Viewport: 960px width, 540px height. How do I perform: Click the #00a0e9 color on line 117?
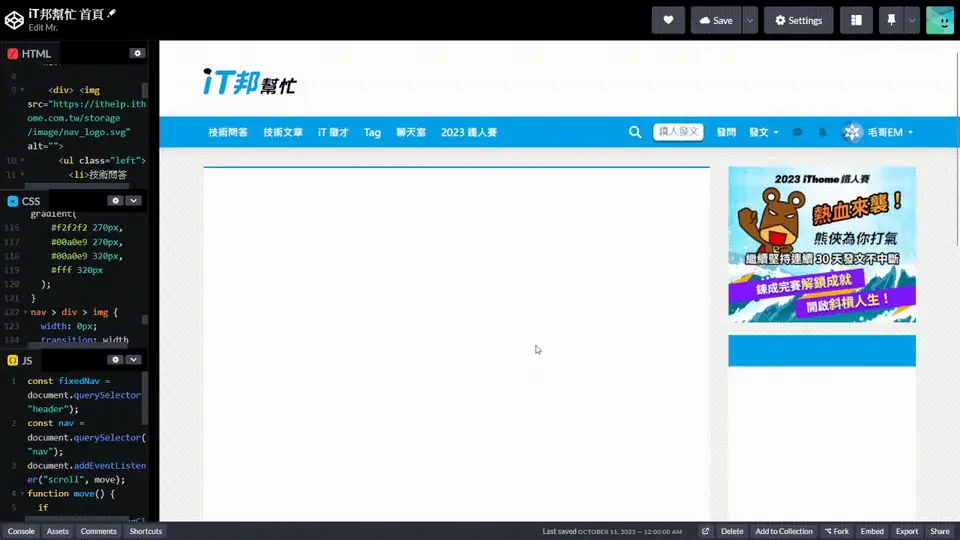pos(70,242)
